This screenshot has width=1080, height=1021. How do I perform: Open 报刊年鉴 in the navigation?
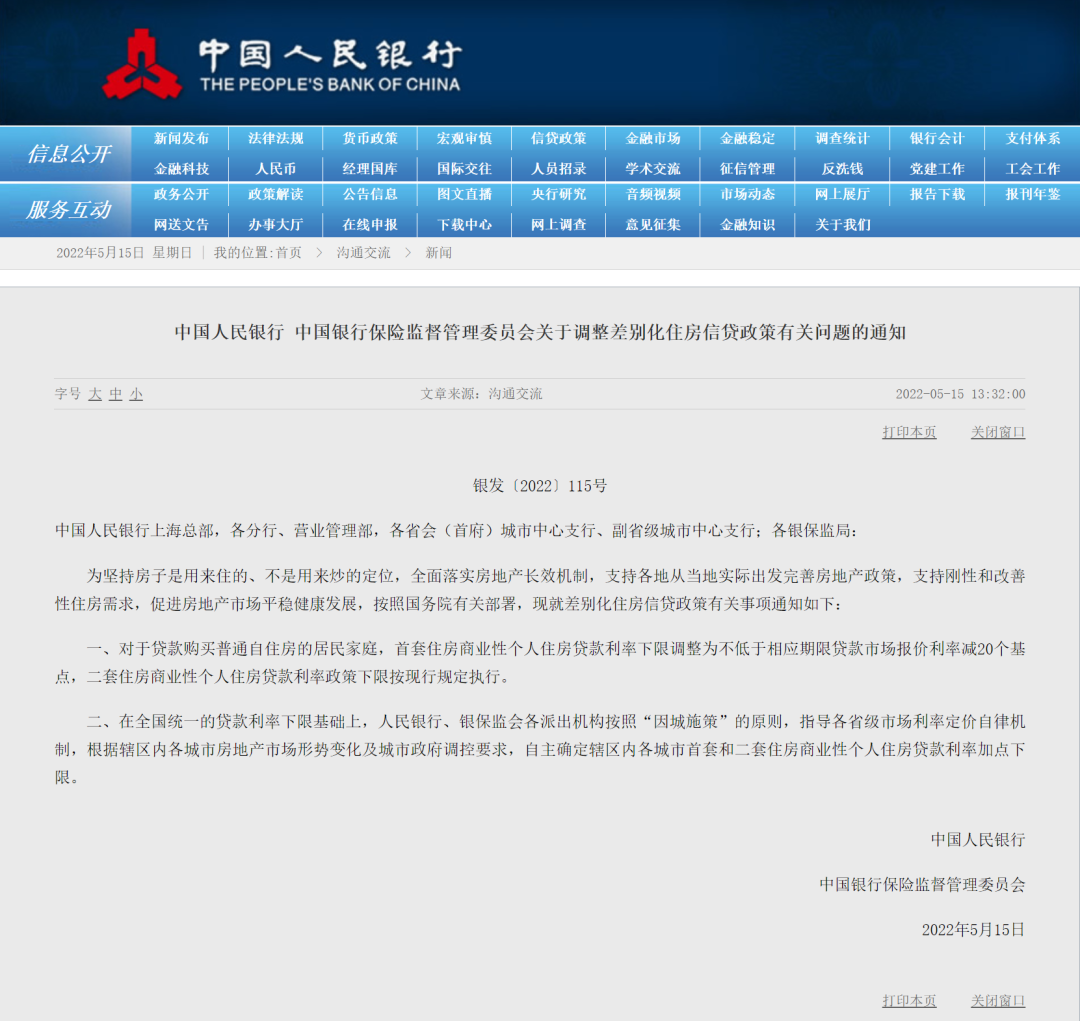[1032, 194]
